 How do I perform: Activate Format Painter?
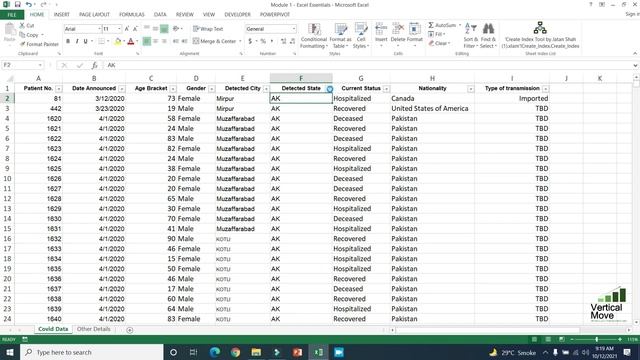pyautogui.click(x=39, y=44)
